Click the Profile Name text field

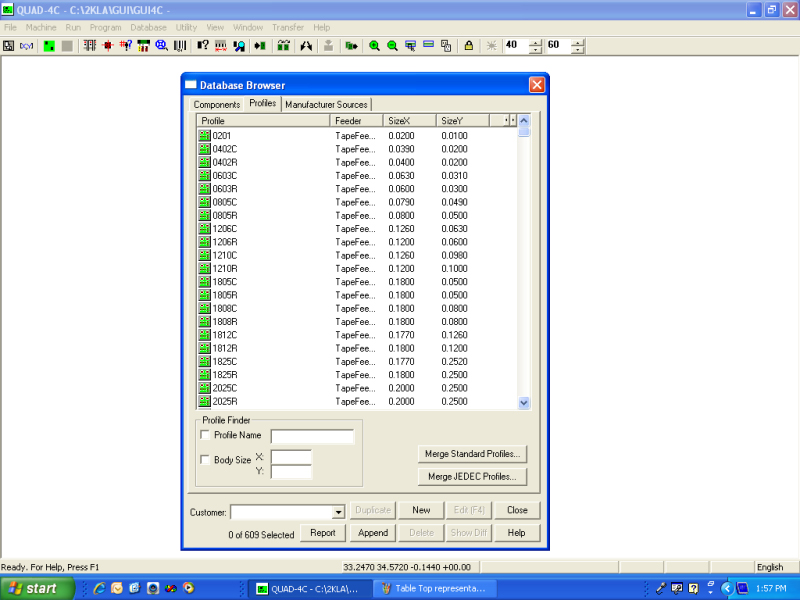pyautogui.click(x=312, y=436)
